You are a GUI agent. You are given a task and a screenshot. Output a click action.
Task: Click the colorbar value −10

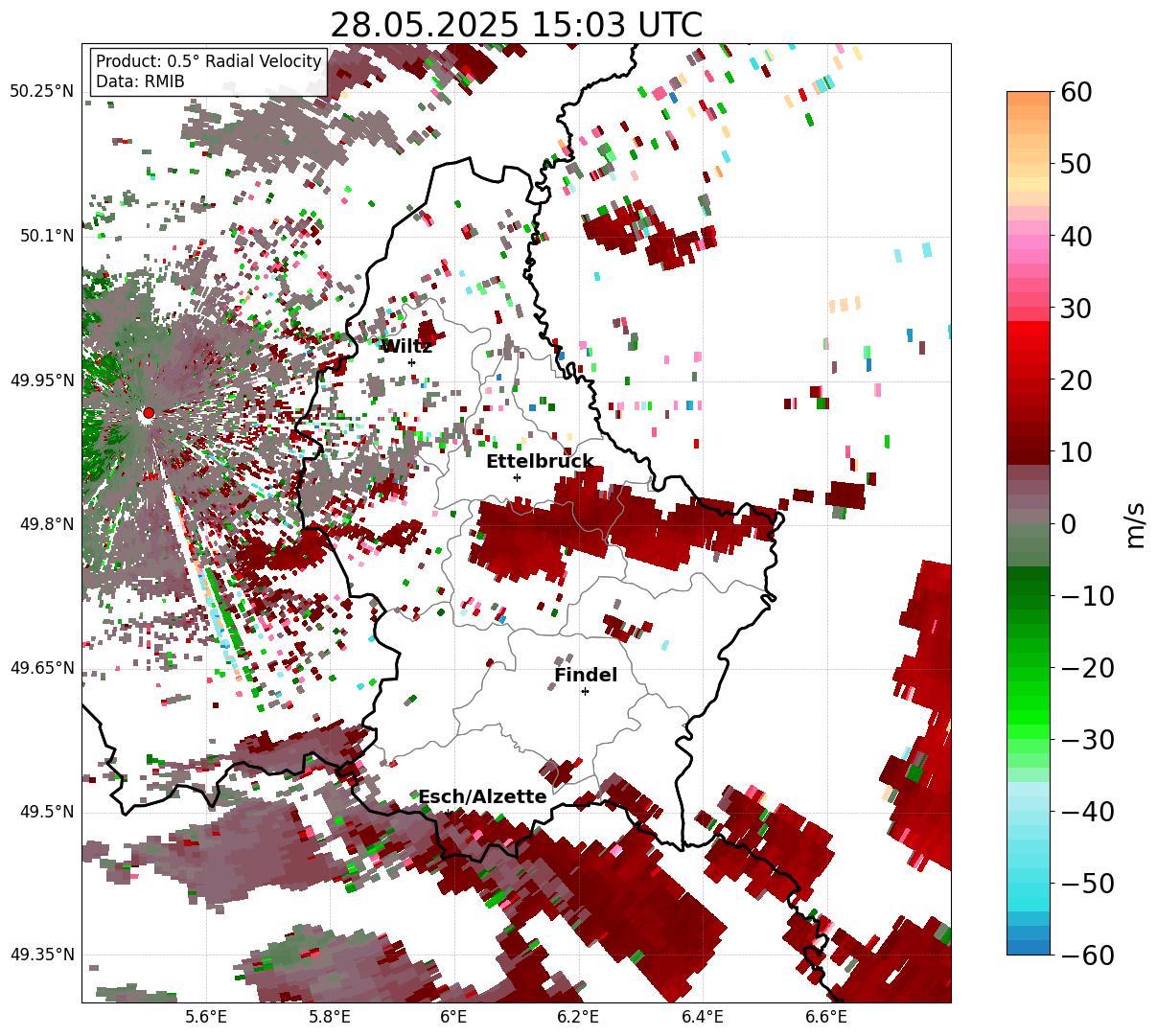tap(1087, 595)
